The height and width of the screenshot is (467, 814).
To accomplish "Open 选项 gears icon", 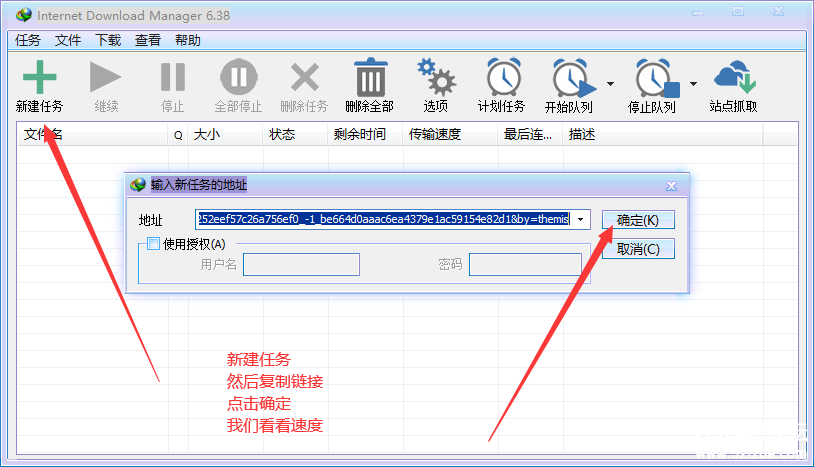I will (x=436, y=77).
